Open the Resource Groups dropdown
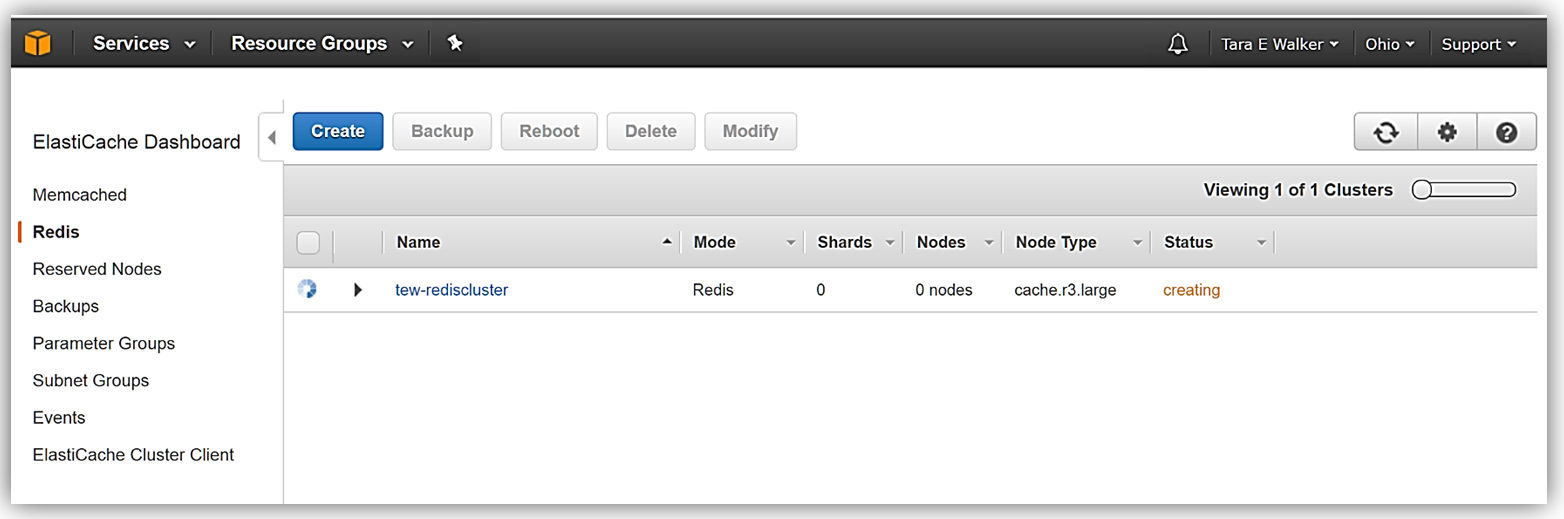This screenshot has height=519, width=1564. pyautogui.click(x=321, y=44)
